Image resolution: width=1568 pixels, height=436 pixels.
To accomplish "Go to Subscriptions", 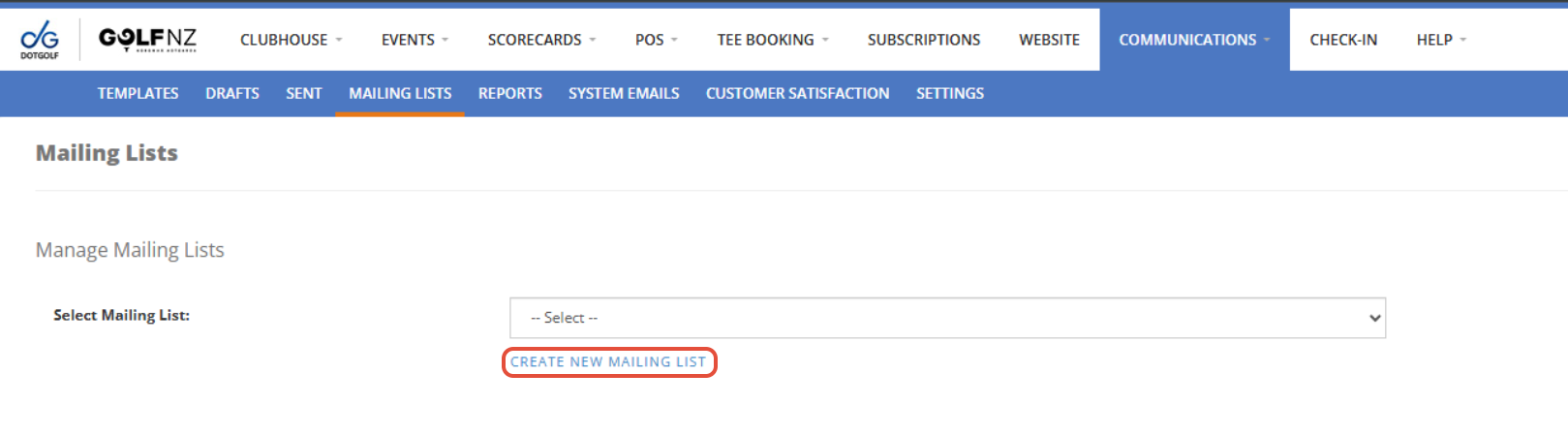I will click(x=923, y=40).
